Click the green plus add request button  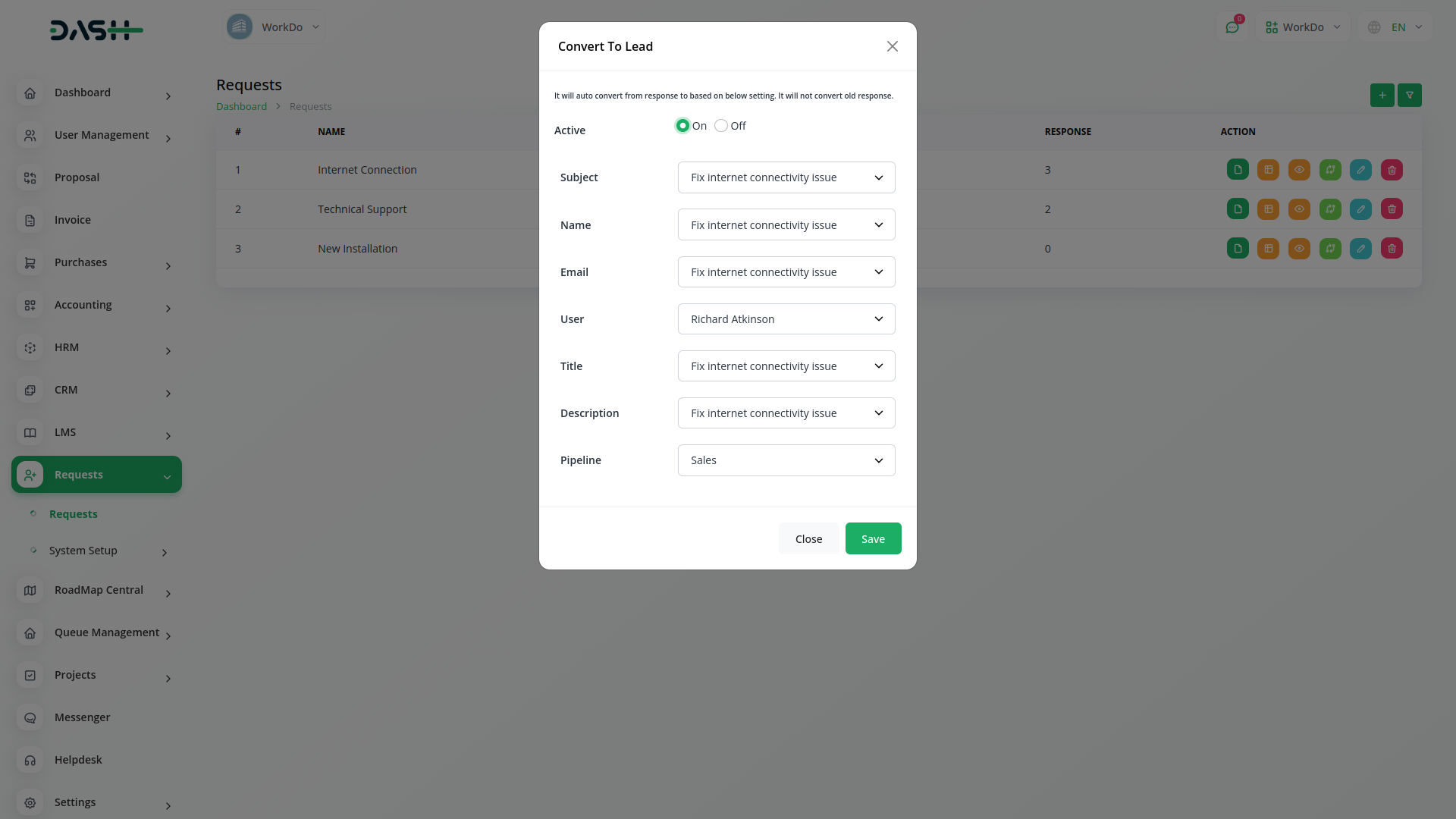tap(1382, 96)
